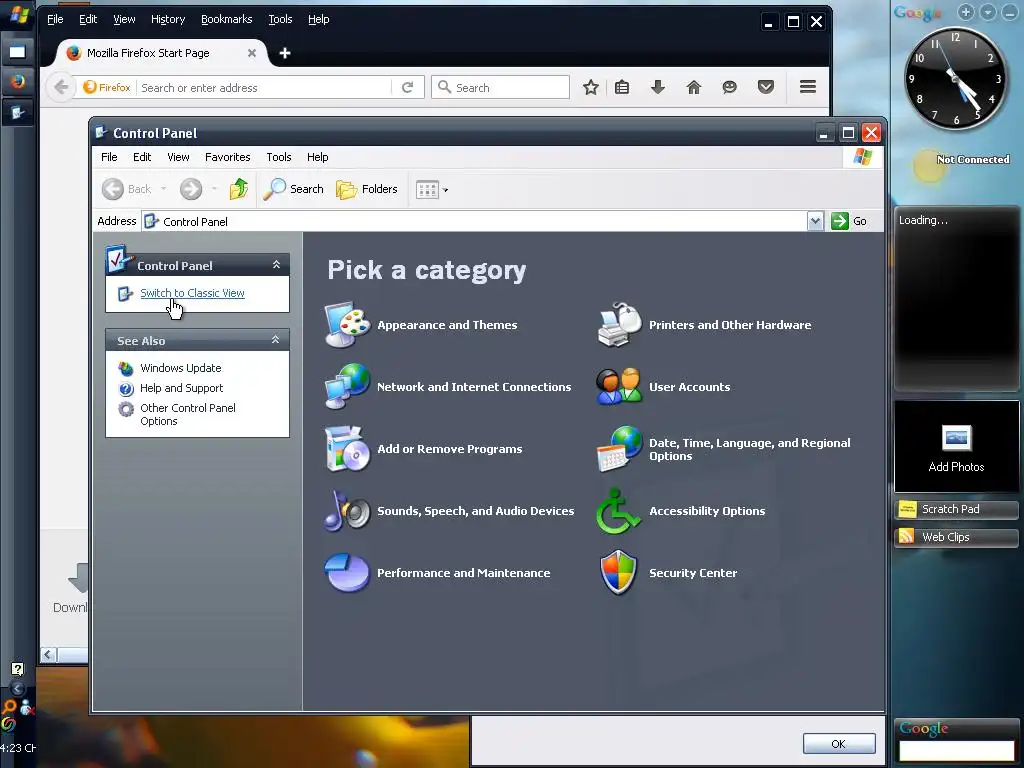This screenshot has width=1024, height=768.
Task: Expand the Address bar dropdown arrow
Action: pyautogui.click(x=815, y=221)
